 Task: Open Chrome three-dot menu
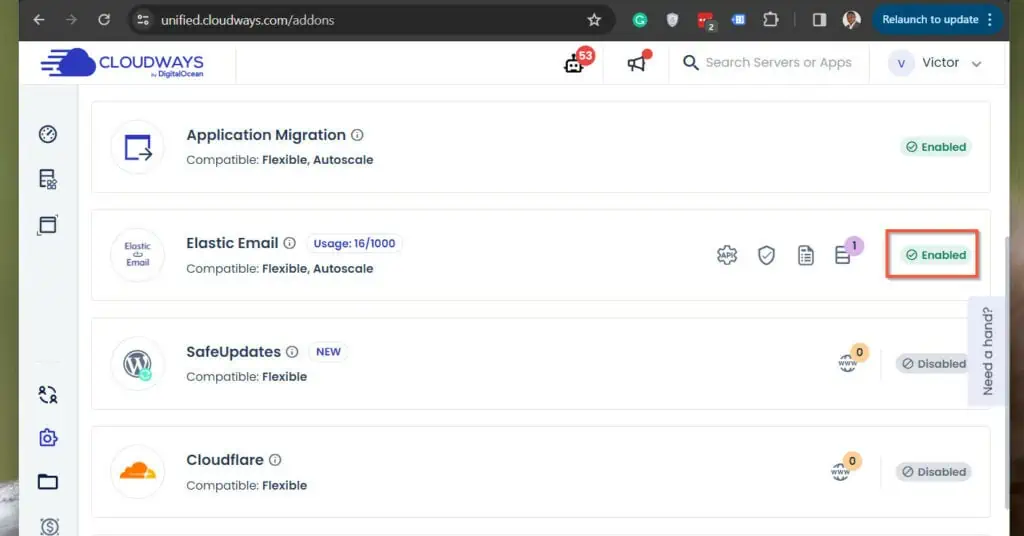[x=990, y=20]
